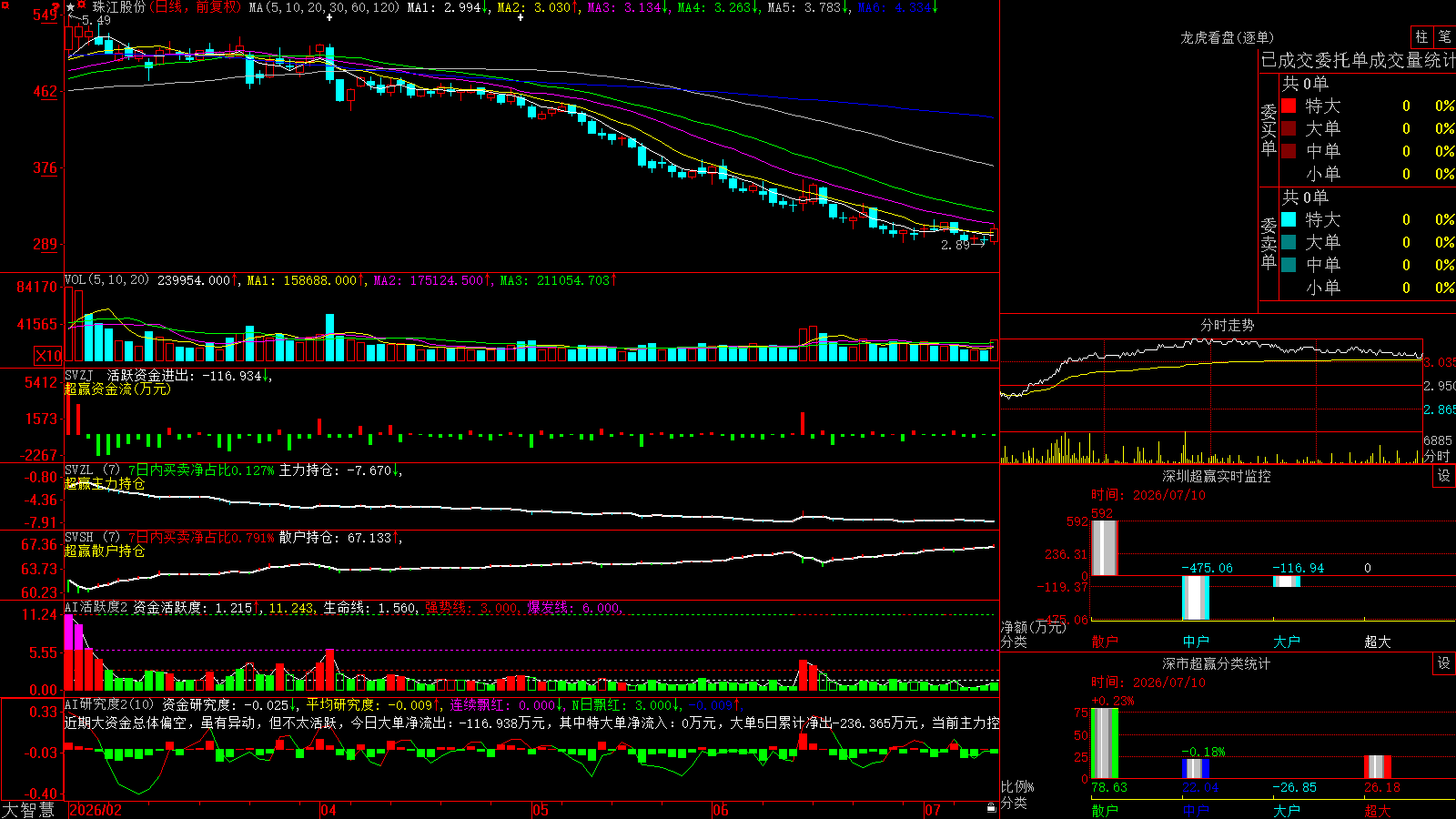Screen dimensions: 1456x819
Task: Click the 分时走势 panel title
Action: click(x=1227, y=325)
